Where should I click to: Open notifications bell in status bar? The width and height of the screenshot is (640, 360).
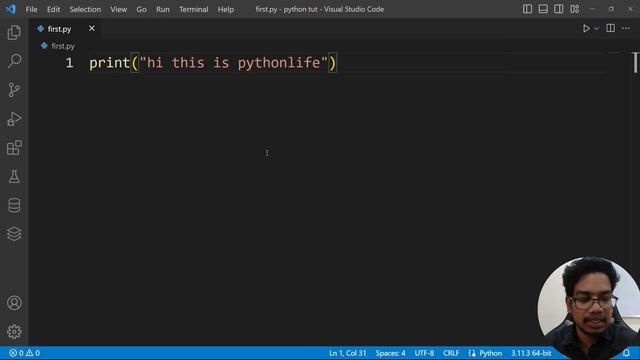(626, 353)
